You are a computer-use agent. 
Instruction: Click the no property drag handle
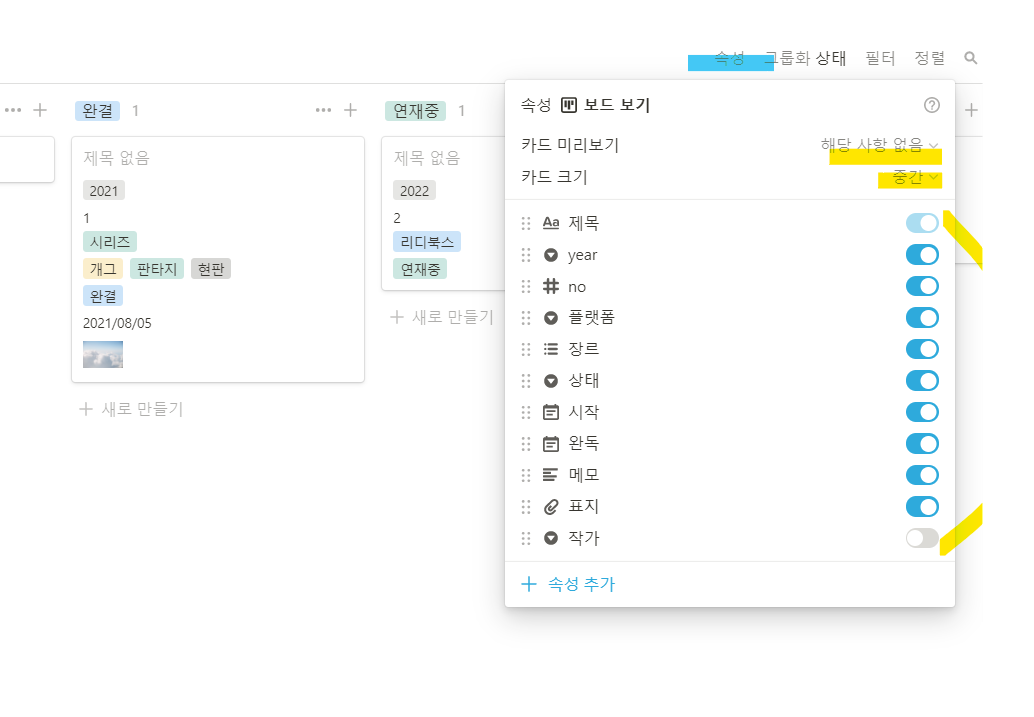click(526, 287)
